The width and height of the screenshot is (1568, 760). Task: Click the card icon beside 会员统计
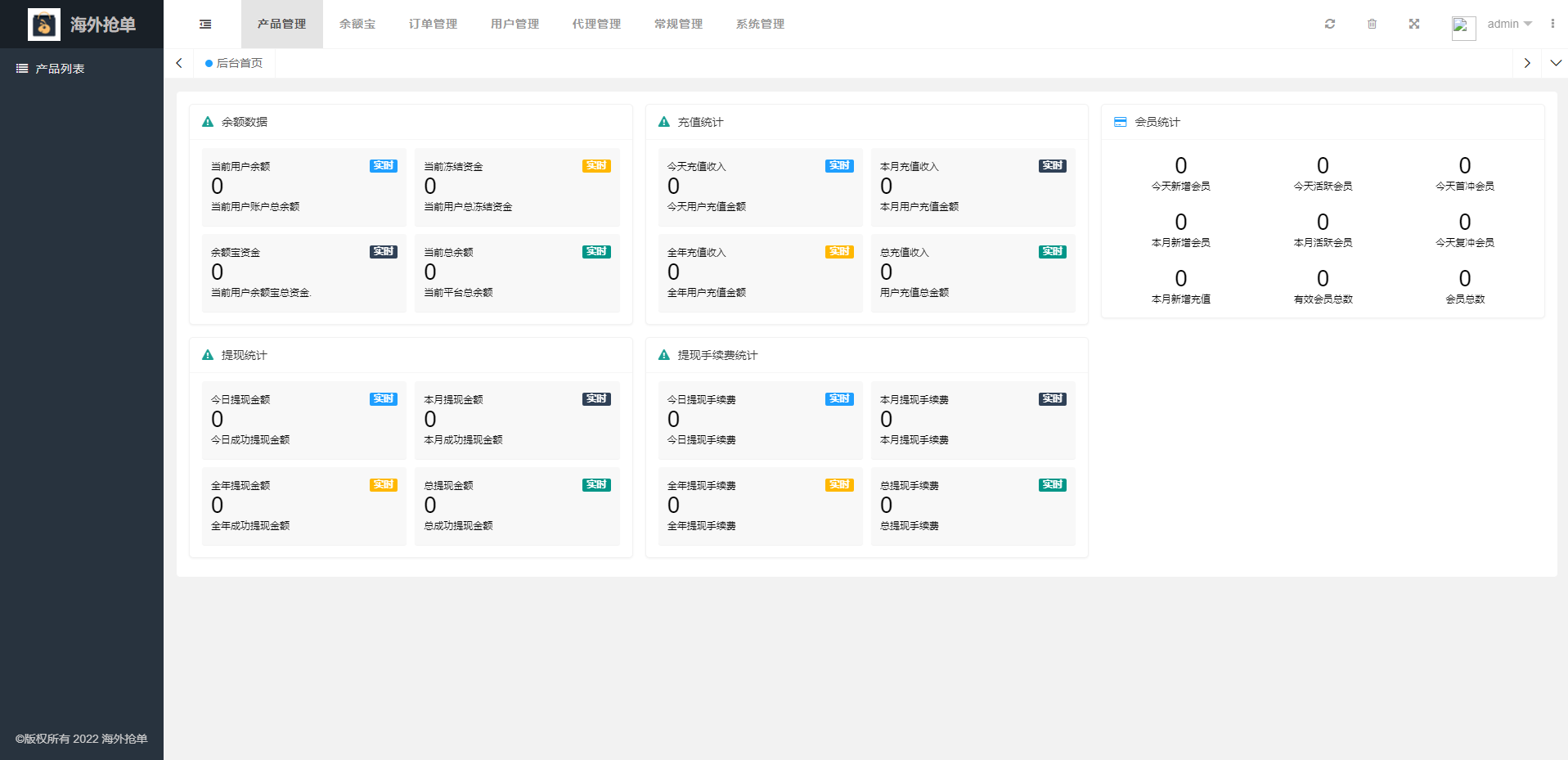(1120, 121)
